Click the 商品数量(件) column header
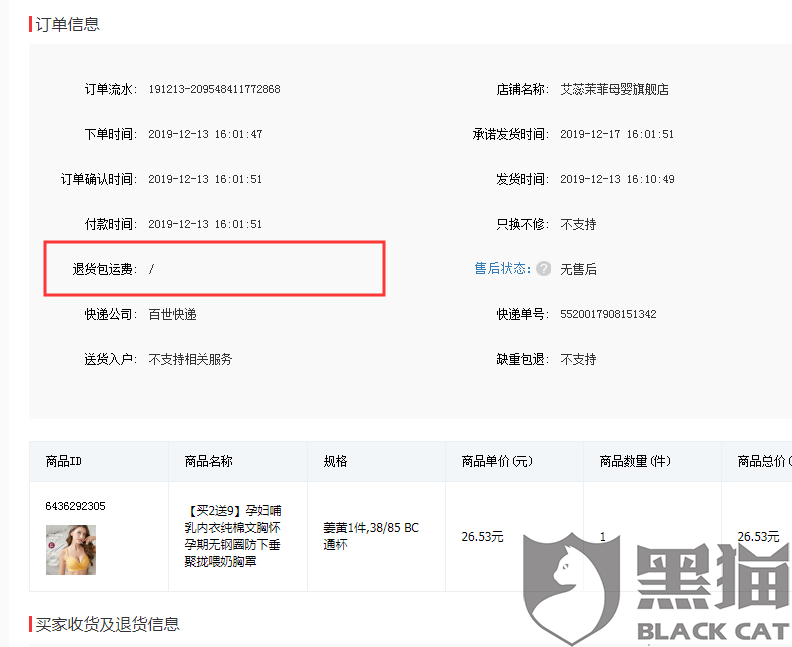This screenshot has height=647, width=792. (635, 461)
